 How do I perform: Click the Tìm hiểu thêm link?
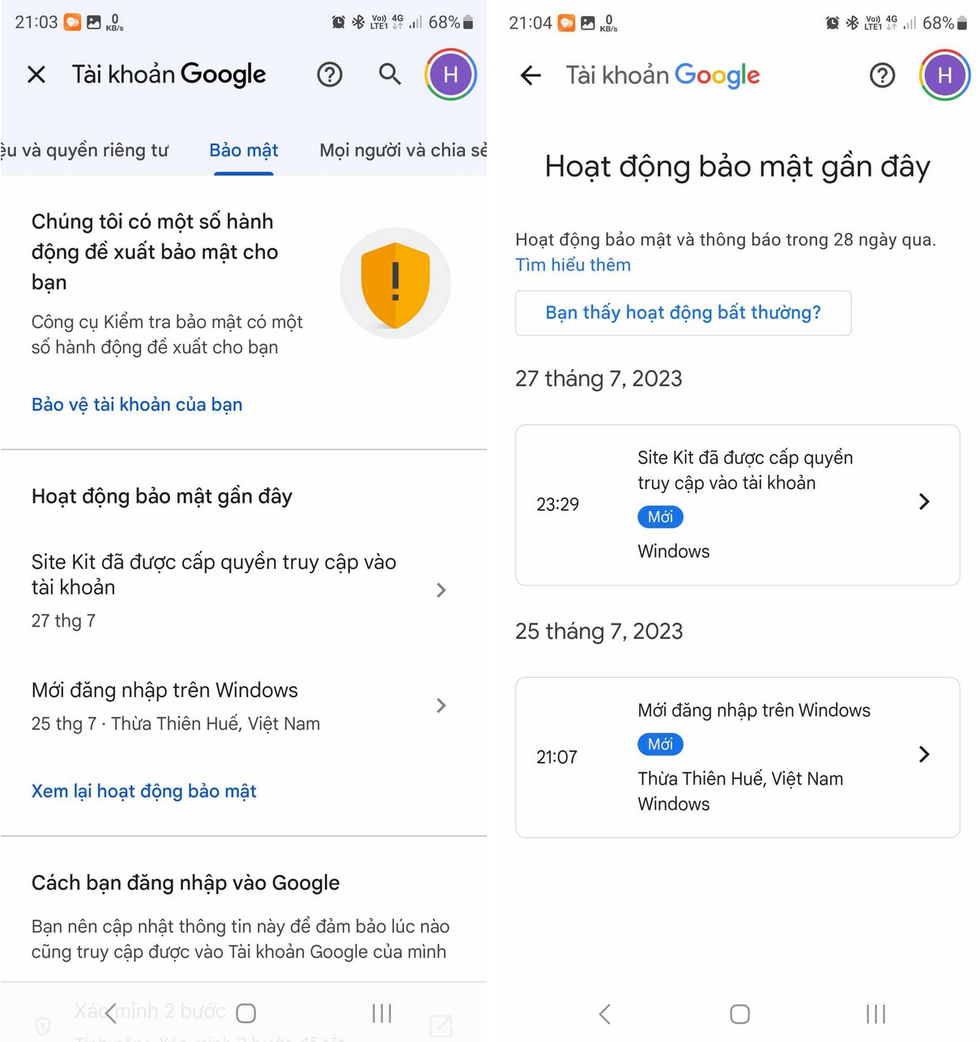573,264
